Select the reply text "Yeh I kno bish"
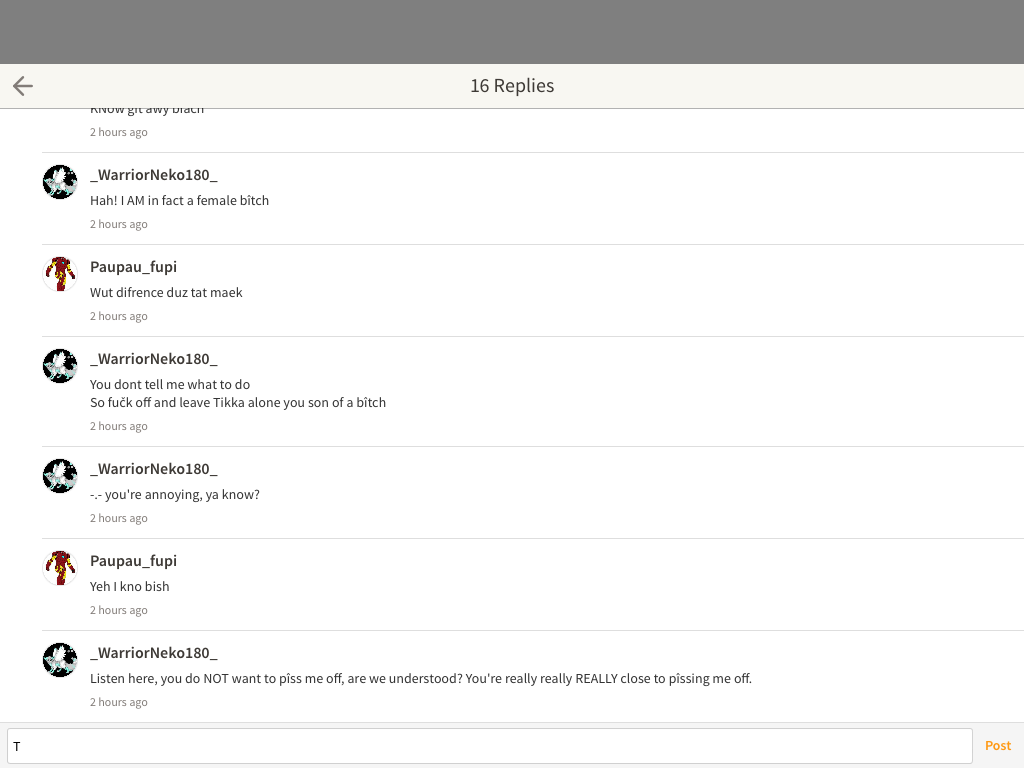Viewport: 1024px width, 768px height. 129,586
